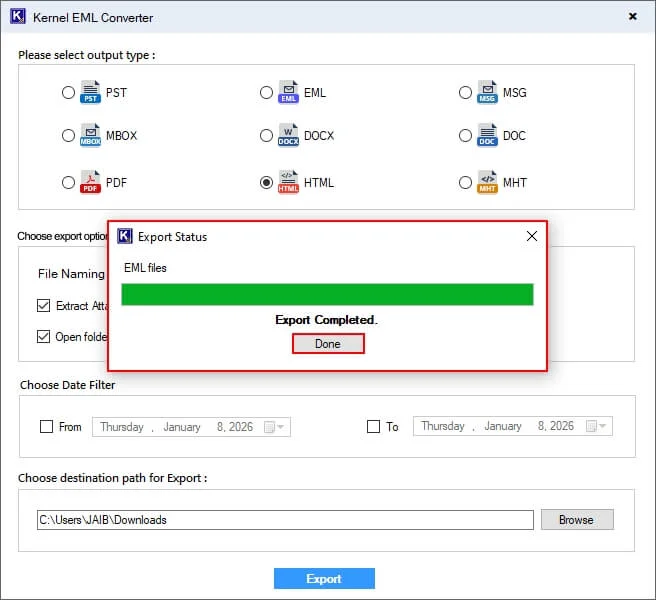
Task: Open the To date calendar dropdown
Action: 596,426
